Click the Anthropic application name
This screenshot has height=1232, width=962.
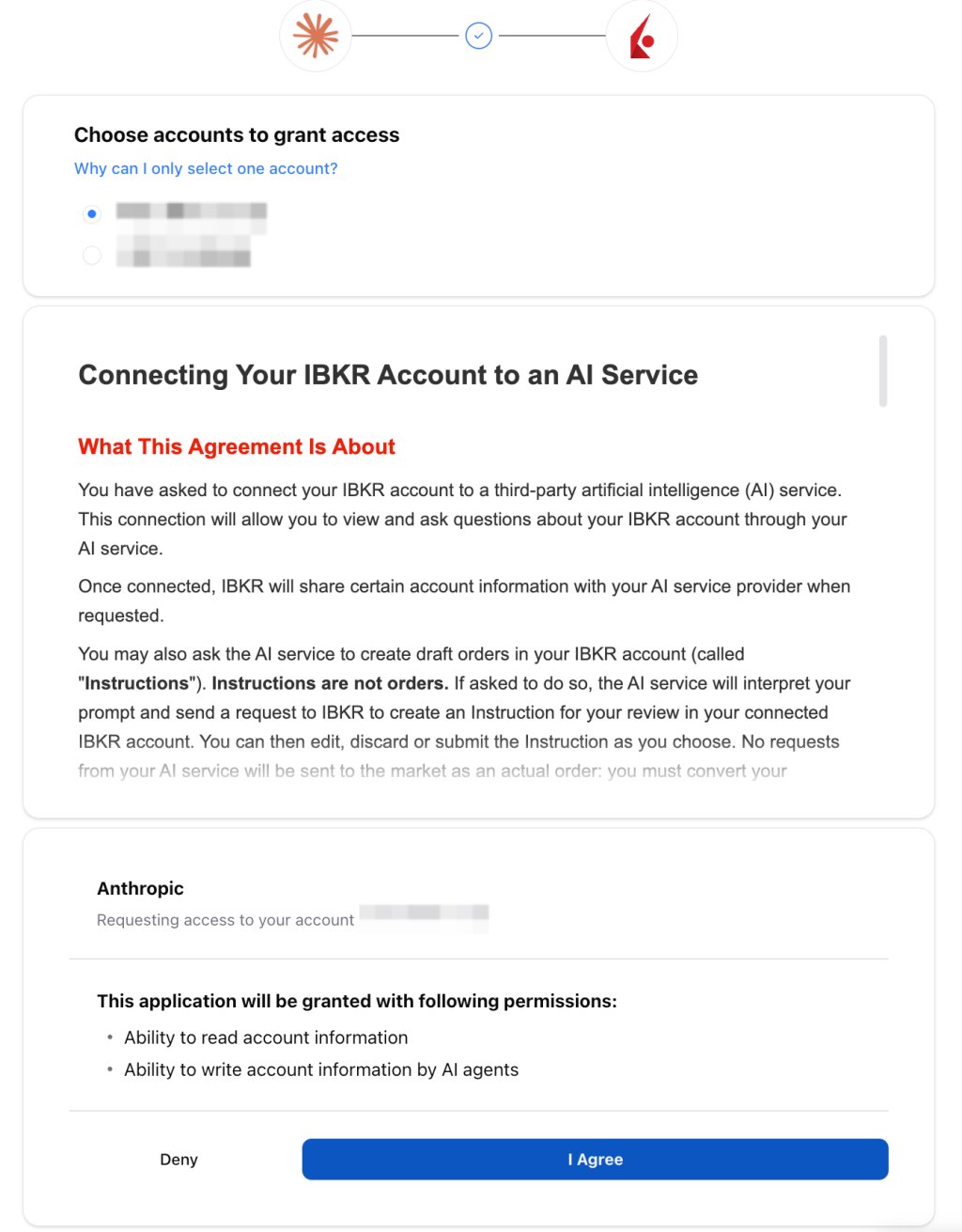pyautogui.click(x=140, y=888)
